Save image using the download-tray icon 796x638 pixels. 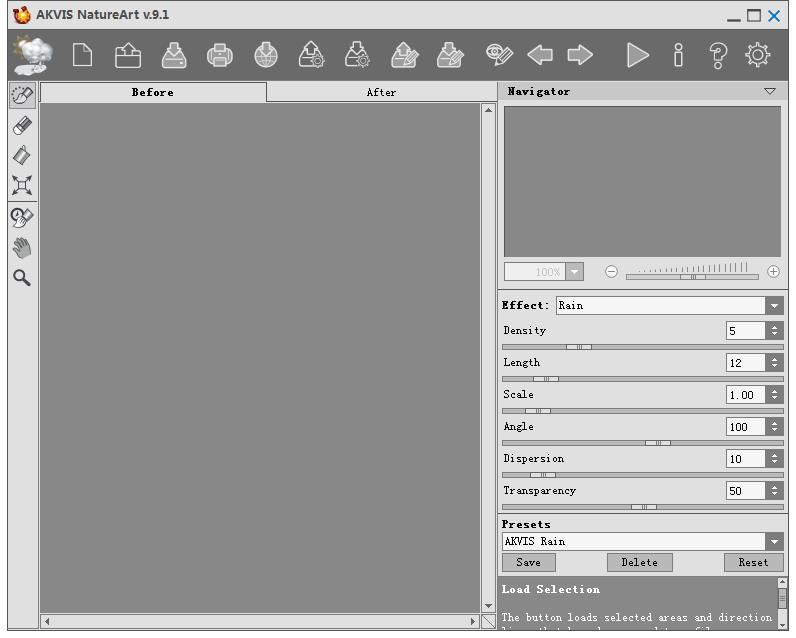(174, 55)
